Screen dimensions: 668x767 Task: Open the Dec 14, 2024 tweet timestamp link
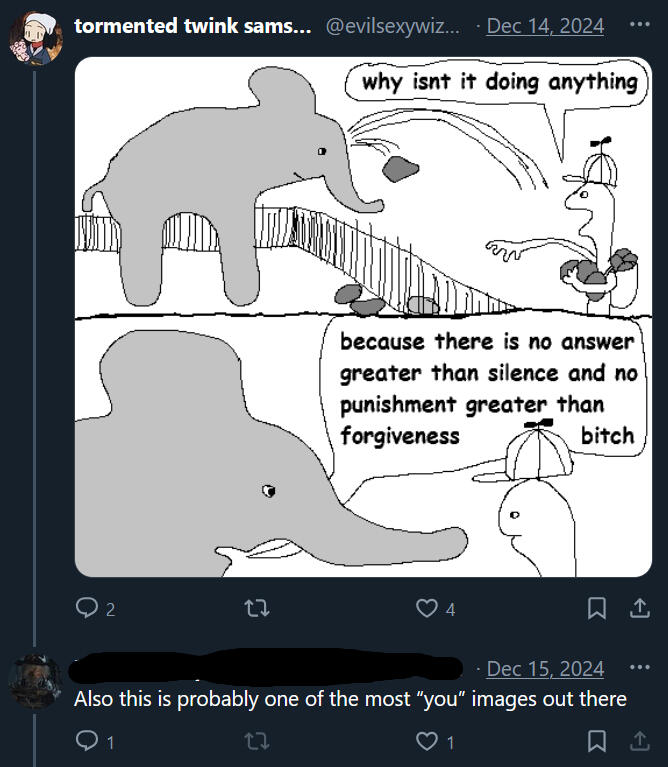point(545,26)
